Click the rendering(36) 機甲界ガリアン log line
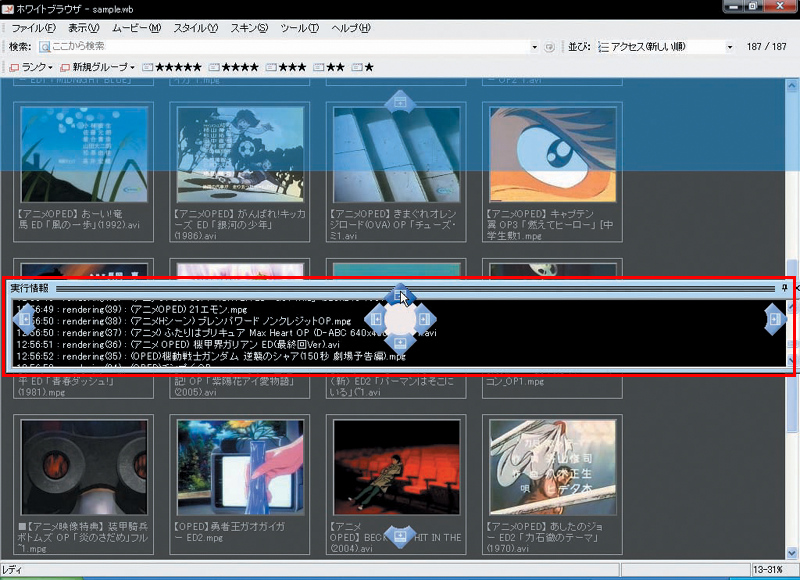 [178, 345]
